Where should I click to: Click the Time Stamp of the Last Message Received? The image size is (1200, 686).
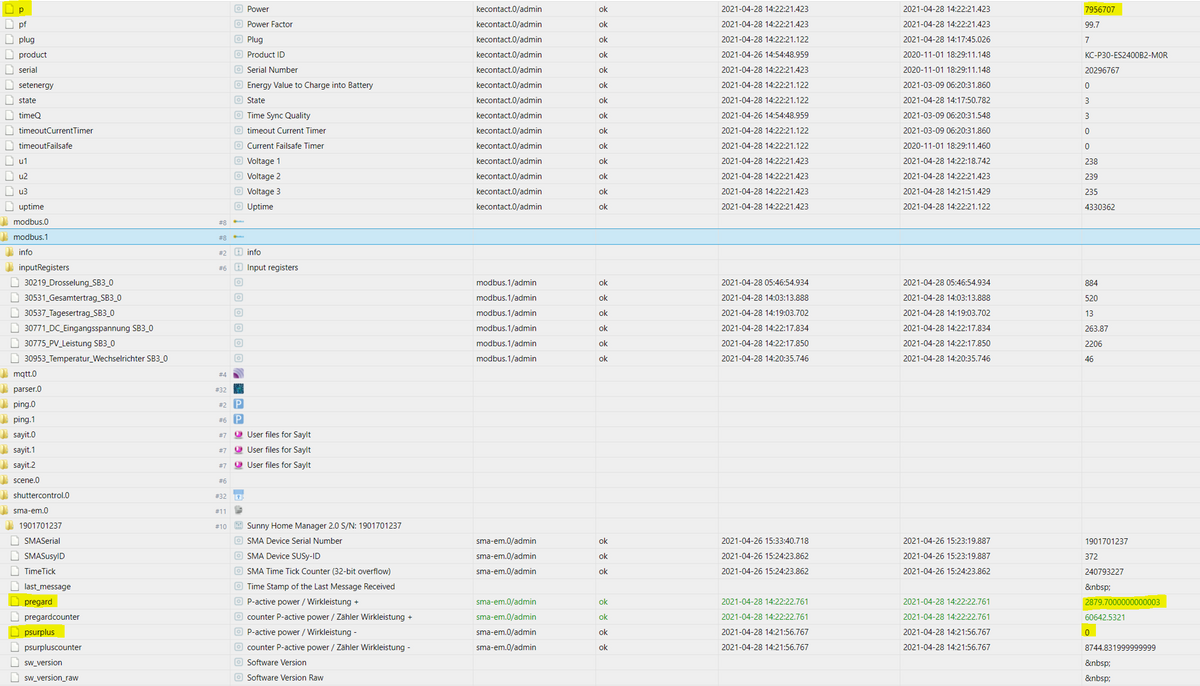(x=321, y=586)
